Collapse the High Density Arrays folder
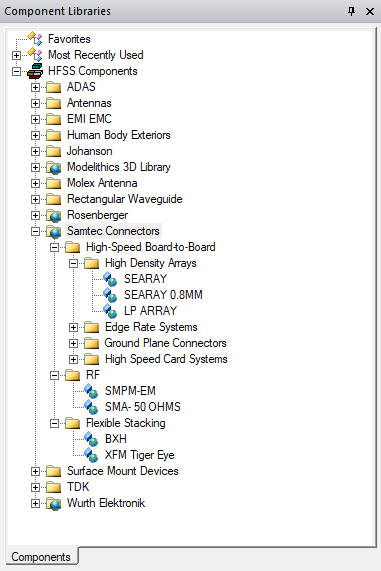This screenshot has height=571, width=381. tap(73, 264)
